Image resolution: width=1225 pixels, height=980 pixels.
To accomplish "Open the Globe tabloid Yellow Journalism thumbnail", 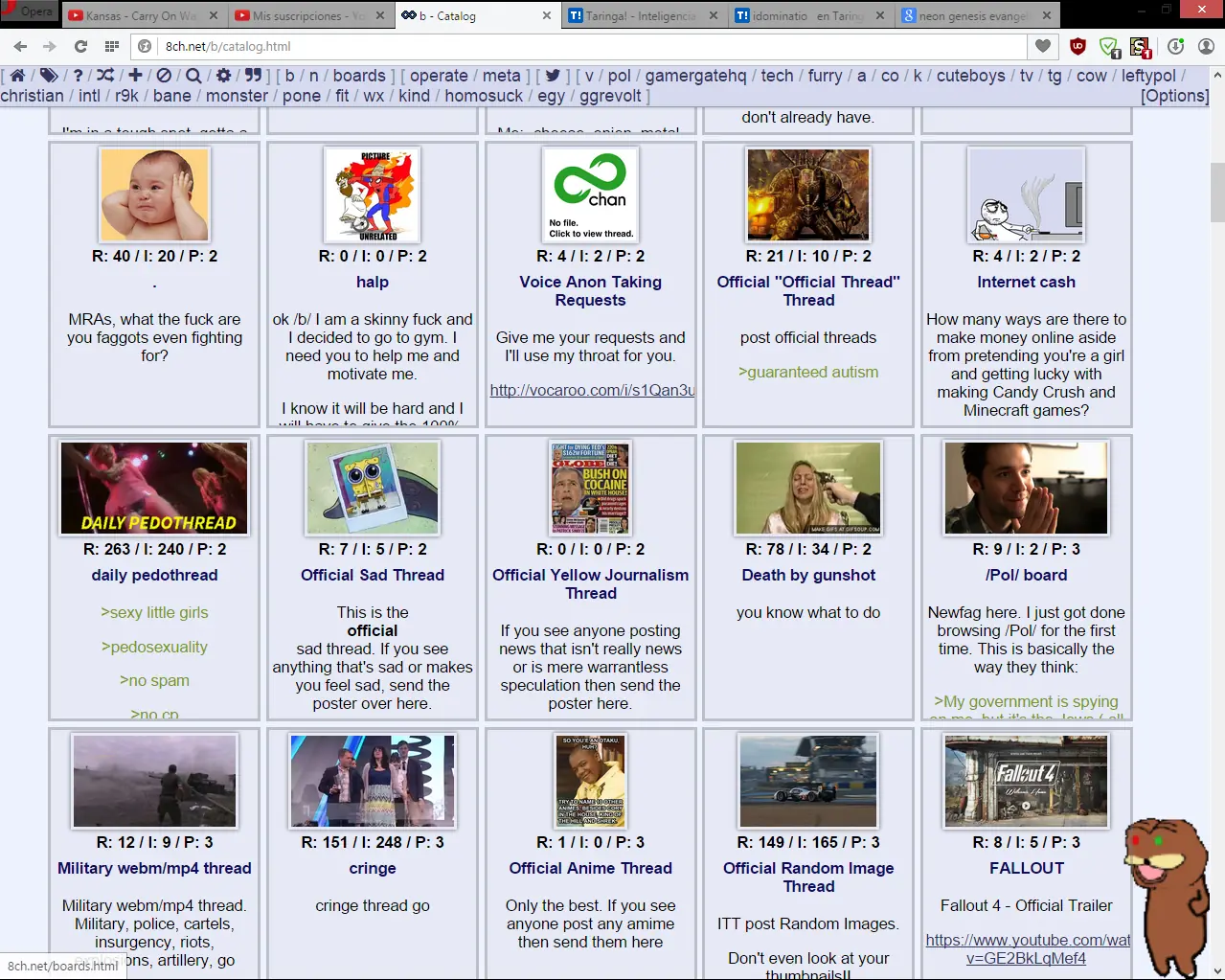I will [590, 488].
